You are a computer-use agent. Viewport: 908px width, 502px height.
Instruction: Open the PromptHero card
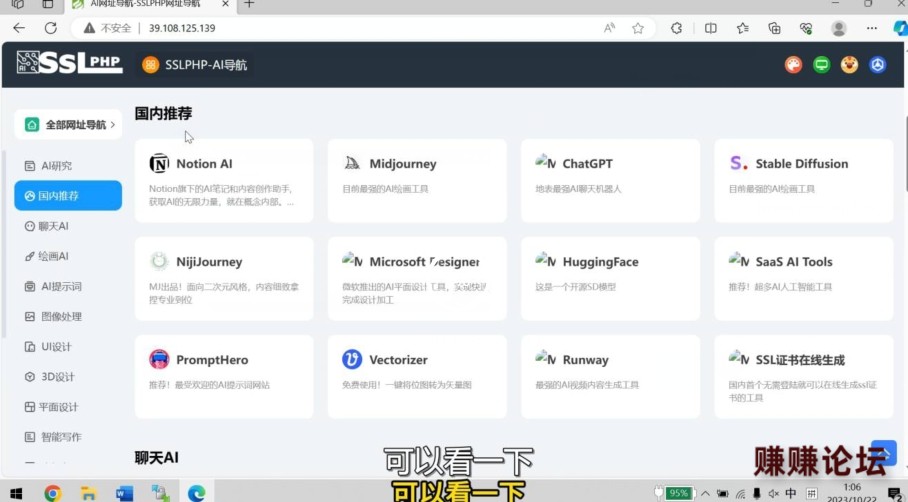click(224, 376)
